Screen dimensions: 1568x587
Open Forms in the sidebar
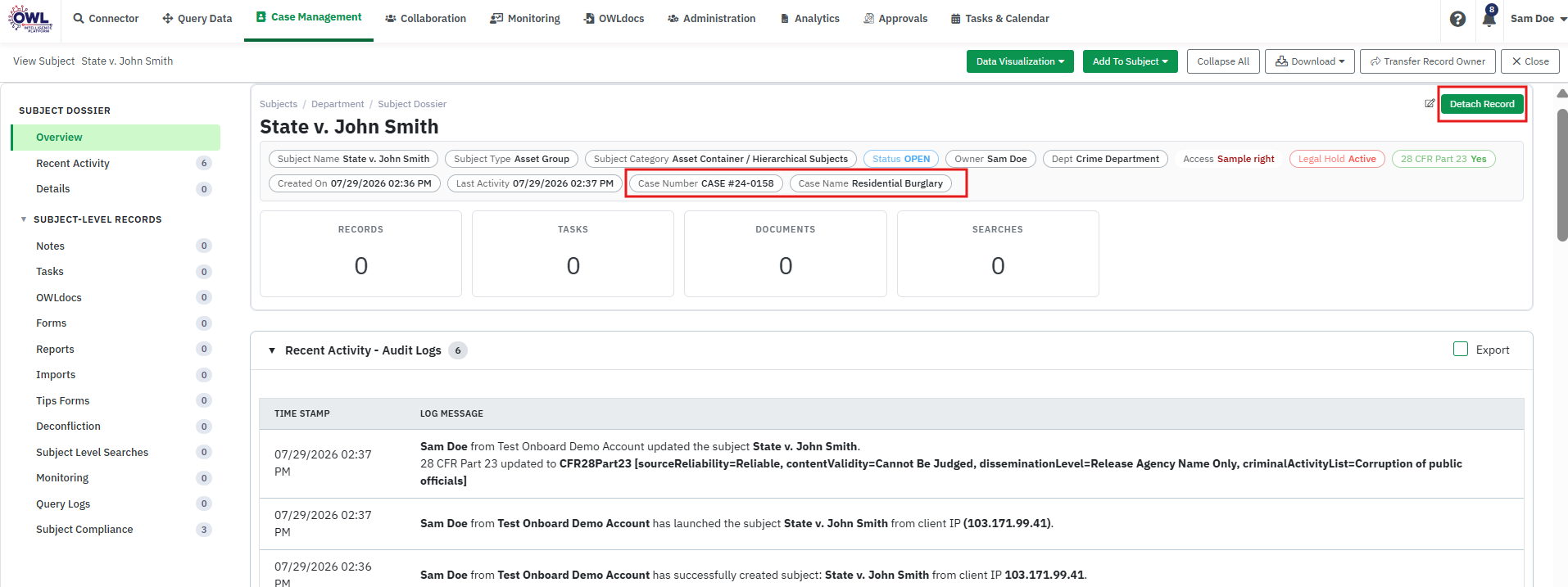pos(116,323)
